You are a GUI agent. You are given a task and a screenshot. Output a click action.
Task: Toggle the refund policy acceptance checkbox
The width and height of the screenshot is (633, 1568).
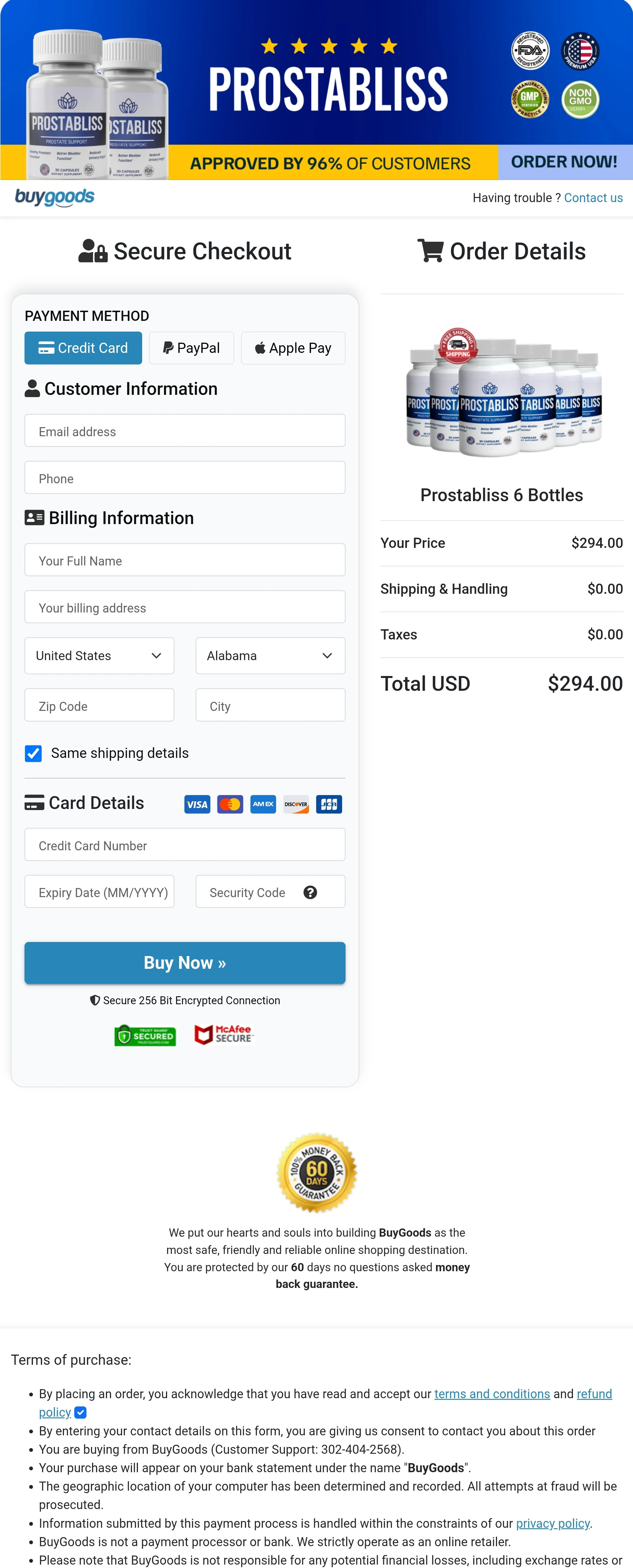[80, 1412]
